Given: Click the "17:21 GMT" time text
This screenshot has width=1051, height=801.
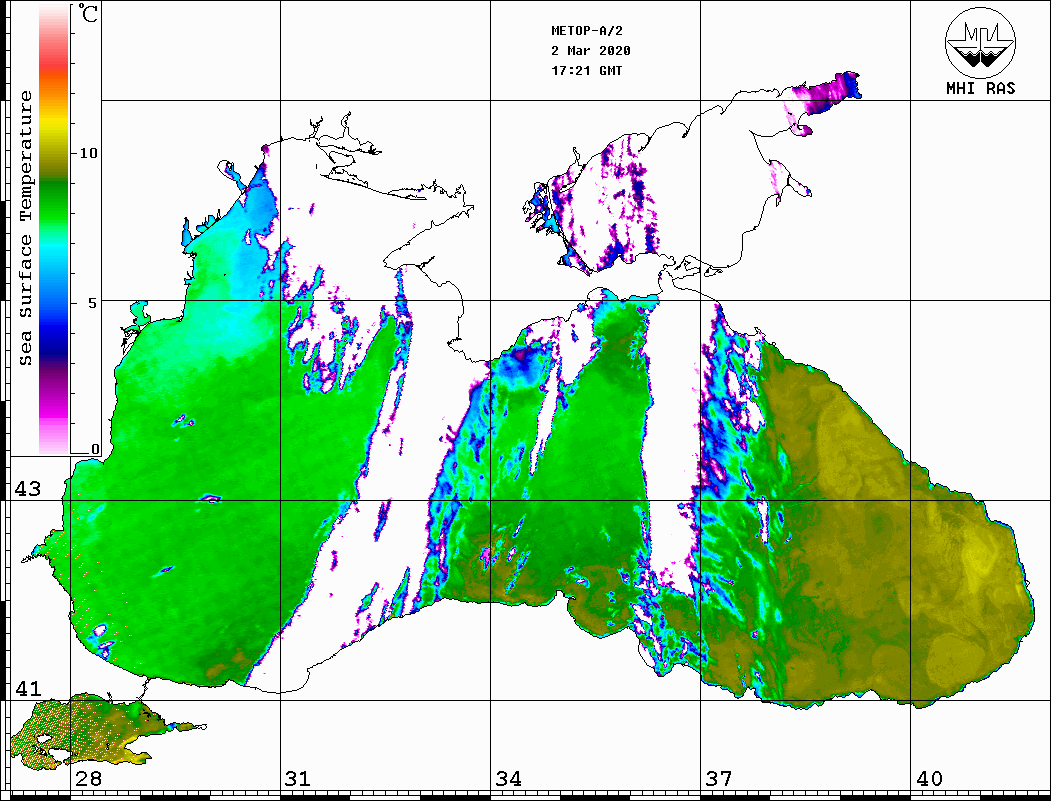Looking at the screenshot, I should [586, 70].
